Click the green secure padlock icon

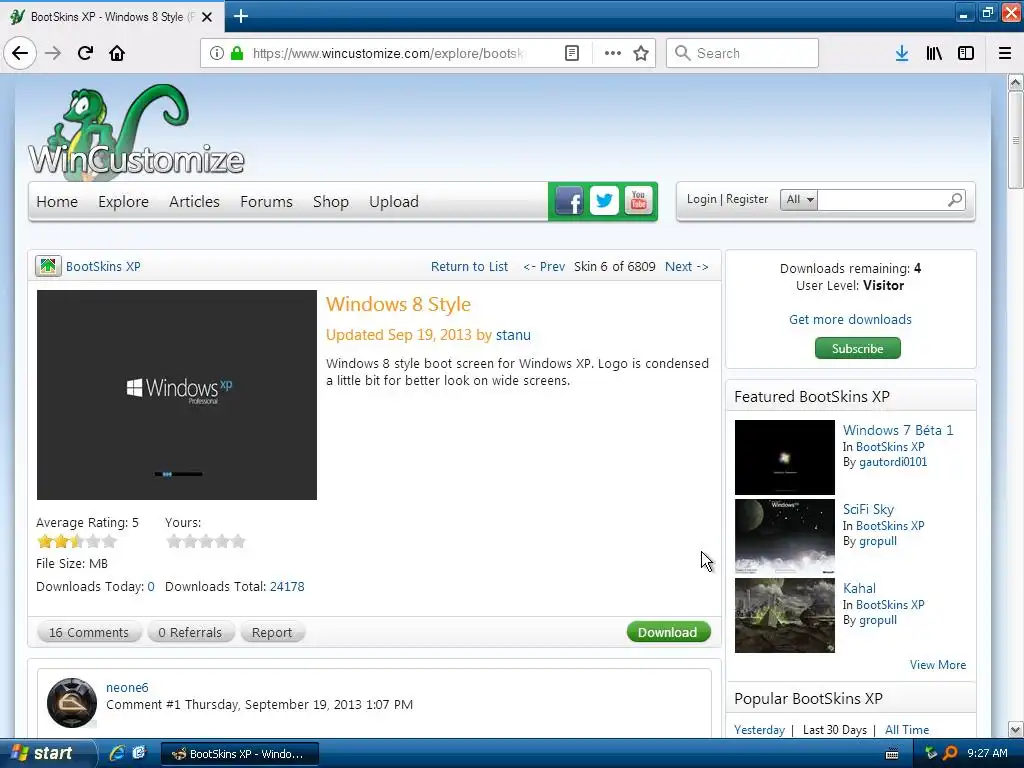[x=238, y=53]
